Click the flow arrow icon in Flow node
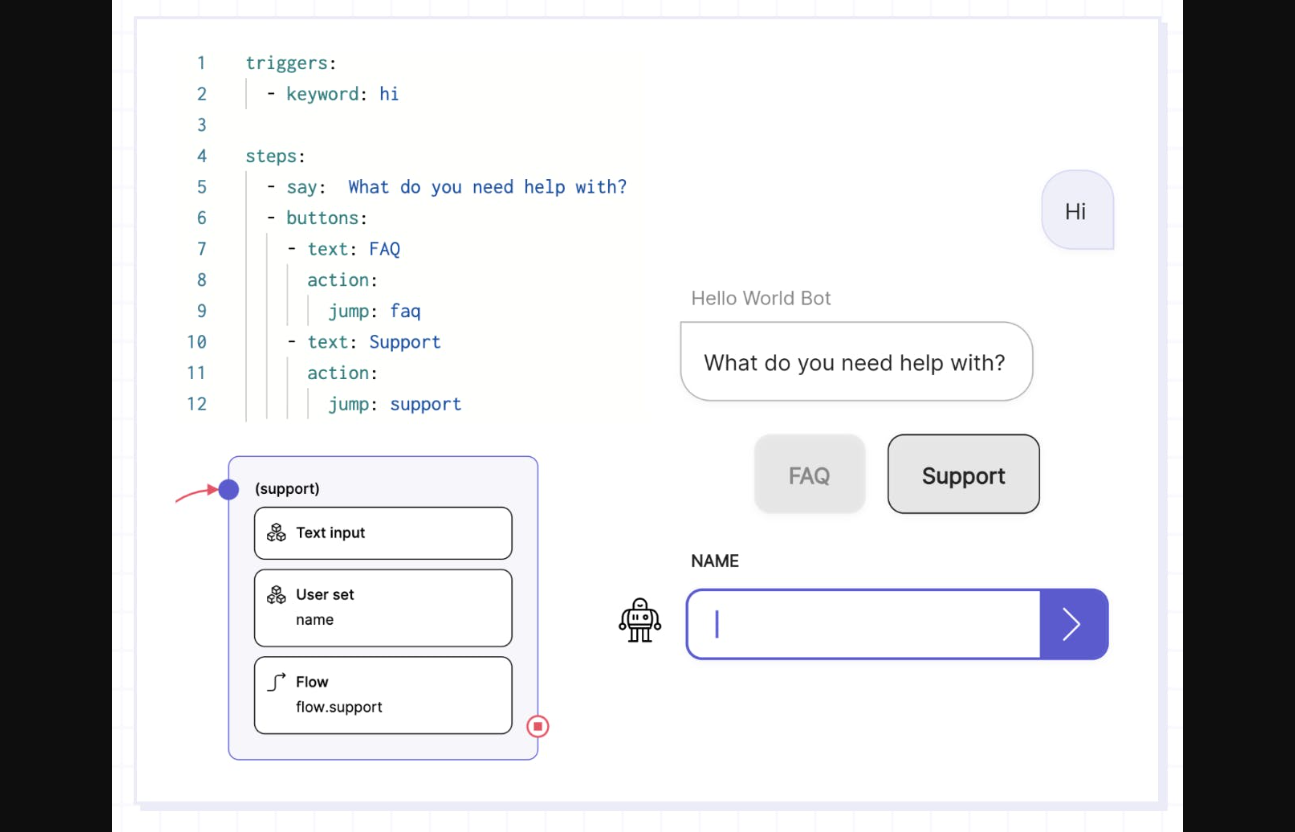This screenshot has width=1295, height=832. click(277, 682)
